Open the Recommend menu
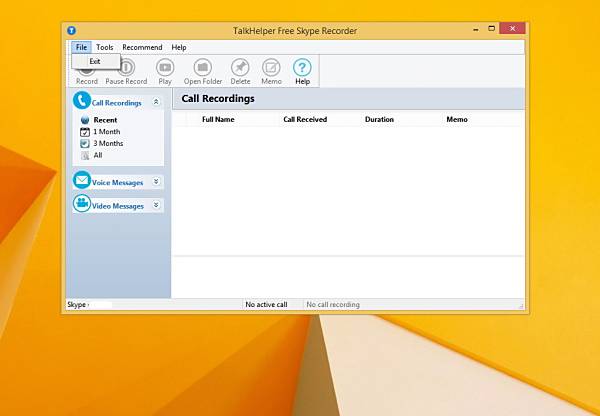The image size is (600, 416). tap(142, 47)
